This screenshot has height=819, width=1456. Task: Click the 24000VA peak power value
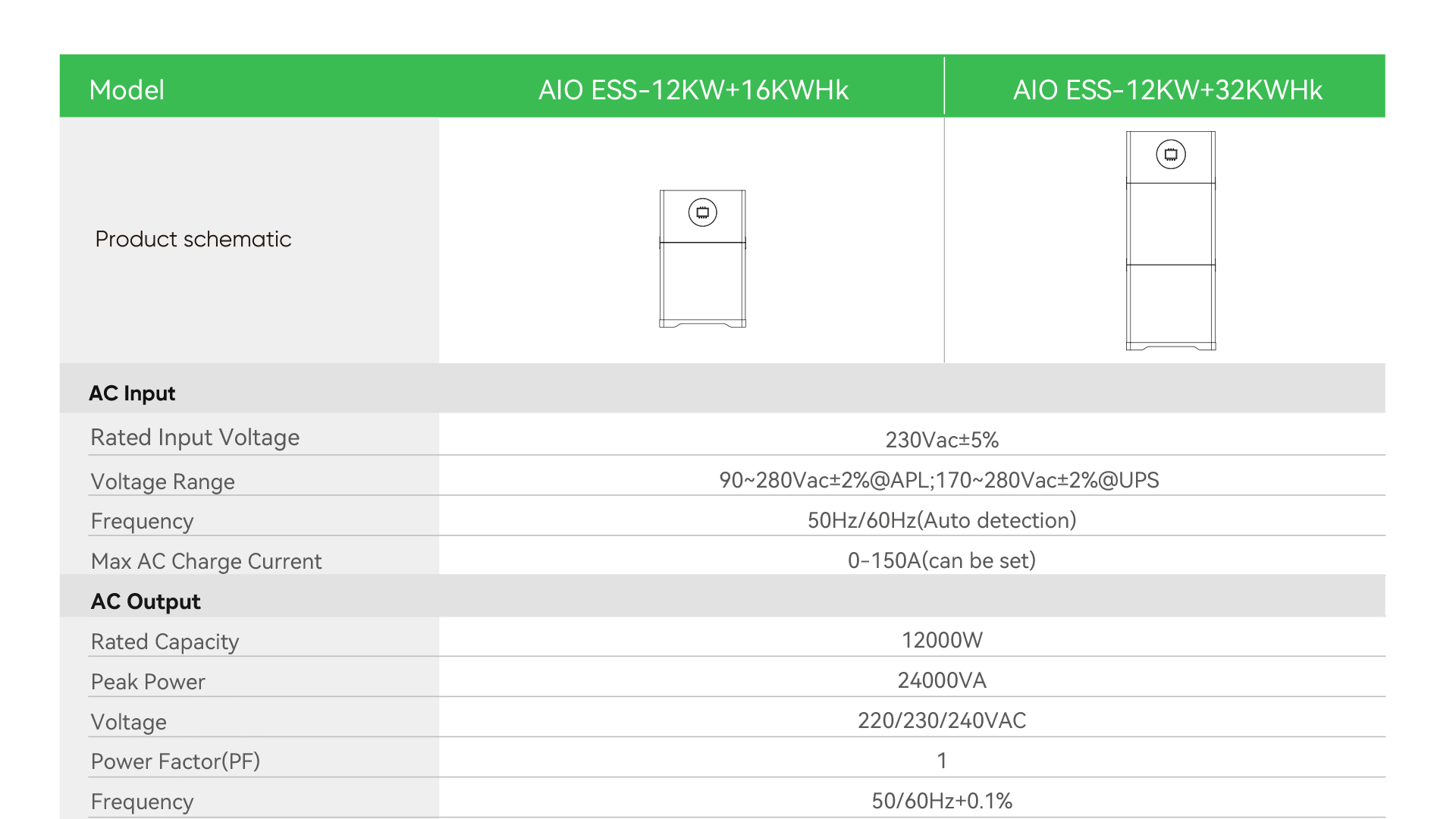point(942,680)
